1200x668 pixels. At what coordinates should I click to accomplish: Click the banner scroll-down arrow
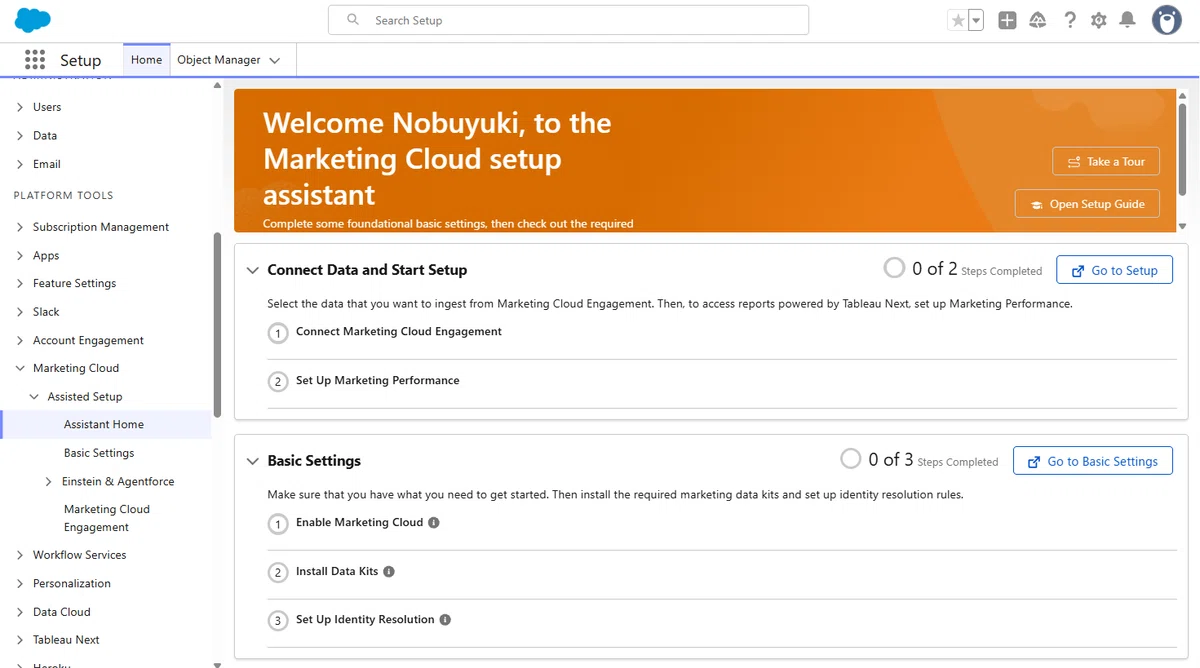coord(1182,226)
